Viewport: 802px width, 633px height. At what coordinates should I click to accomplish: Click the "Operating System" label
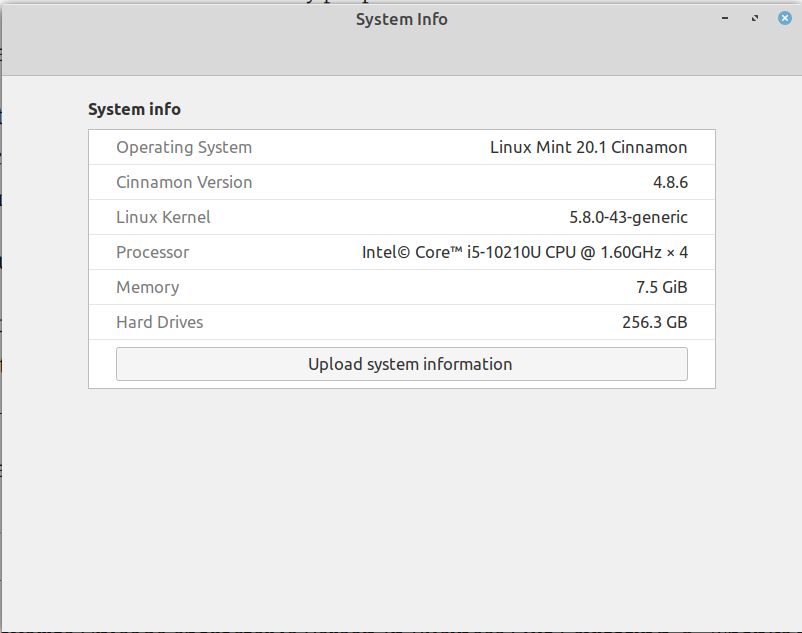tap(184, 147)
